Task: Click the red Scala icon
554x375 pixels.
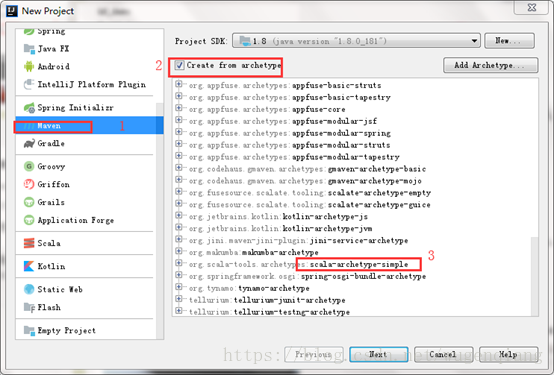Action: [29, 243]
